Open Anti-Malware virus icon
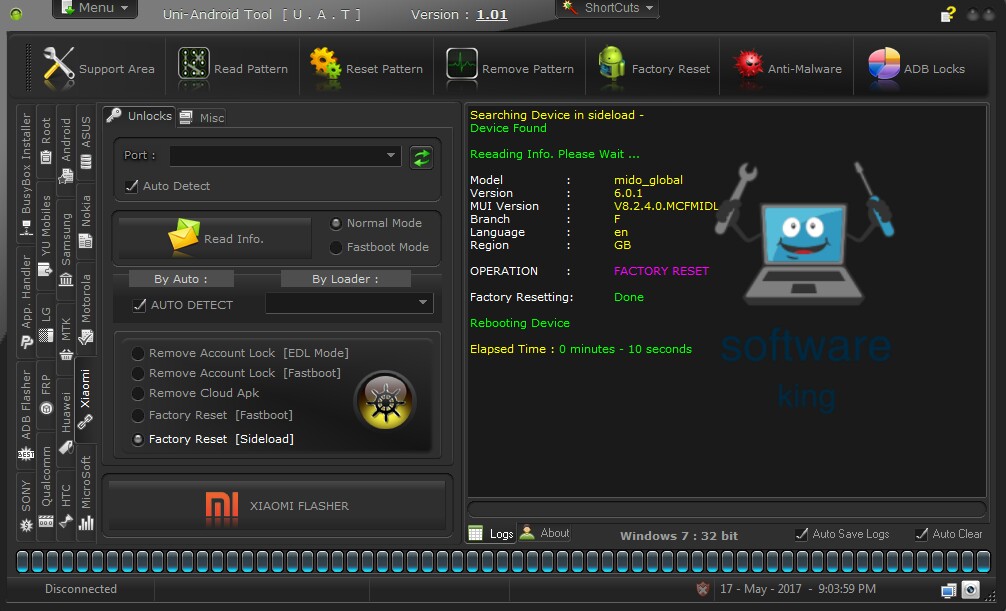Screen dimensions: 1006x611 point(748,65)
